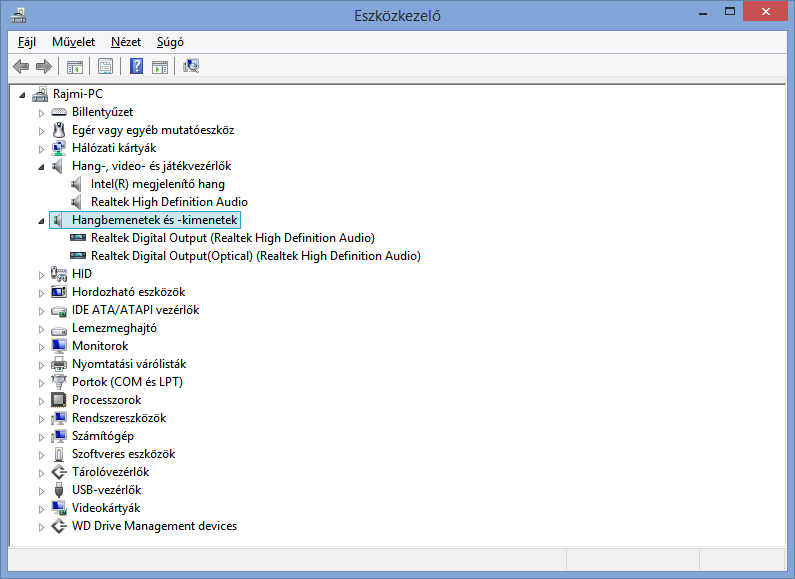Click the Hordozható eszközök icon
The width and height of the screenshot is (795, 579).
pyautogui.click(x=59, y=292)
